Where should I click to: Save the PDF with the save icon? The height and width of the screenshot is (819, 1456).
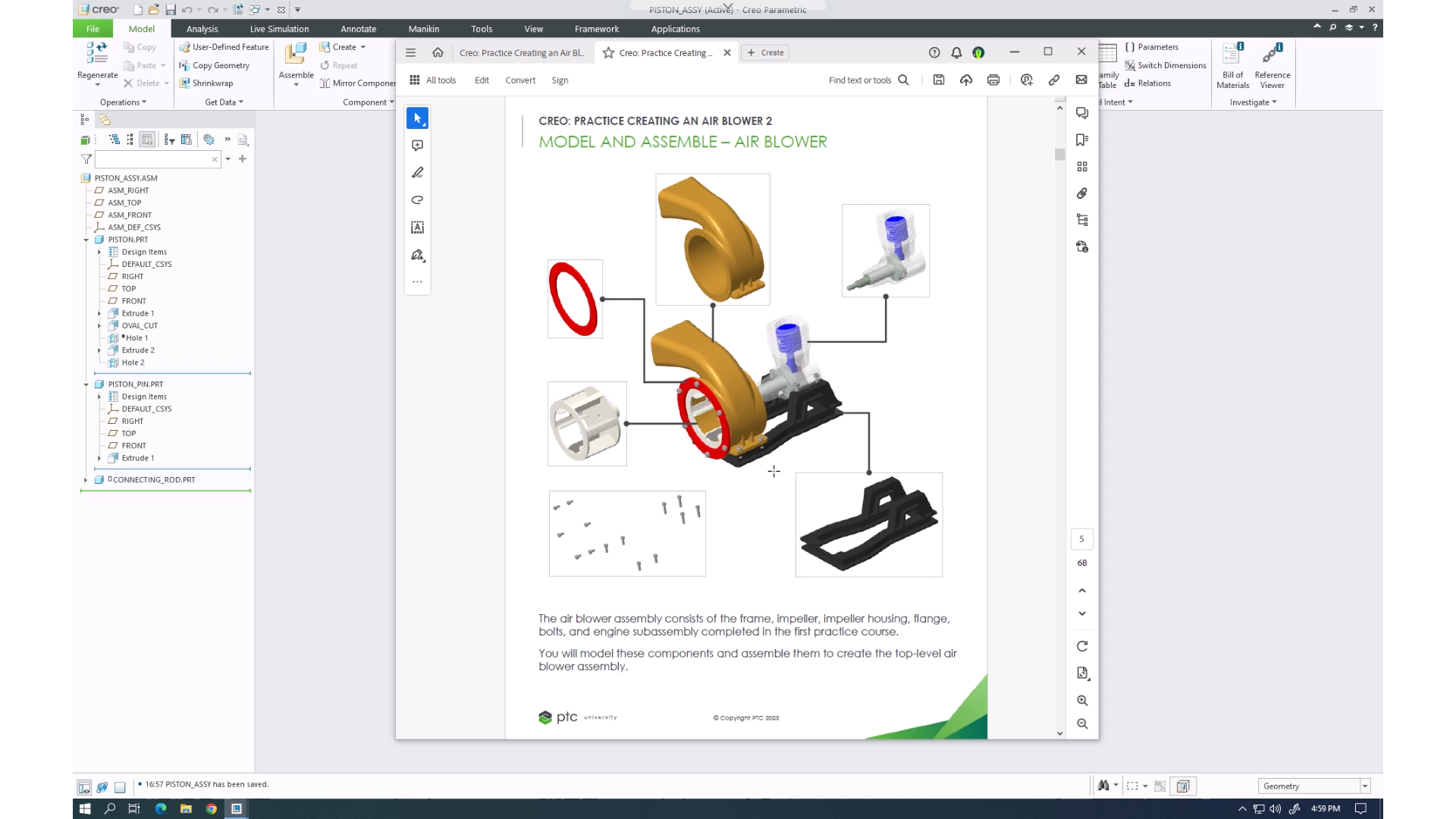click(939, 80)
